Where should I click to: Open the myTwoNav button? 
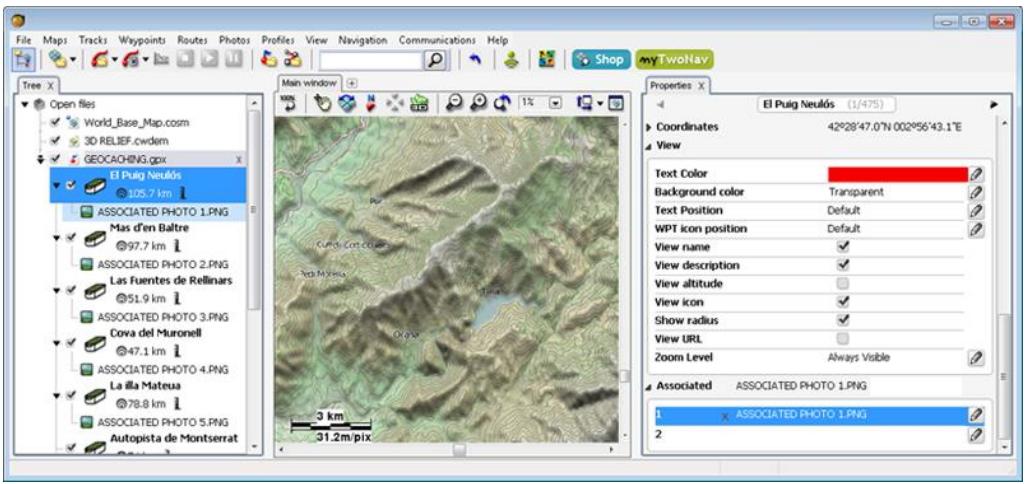coord(674,60)
